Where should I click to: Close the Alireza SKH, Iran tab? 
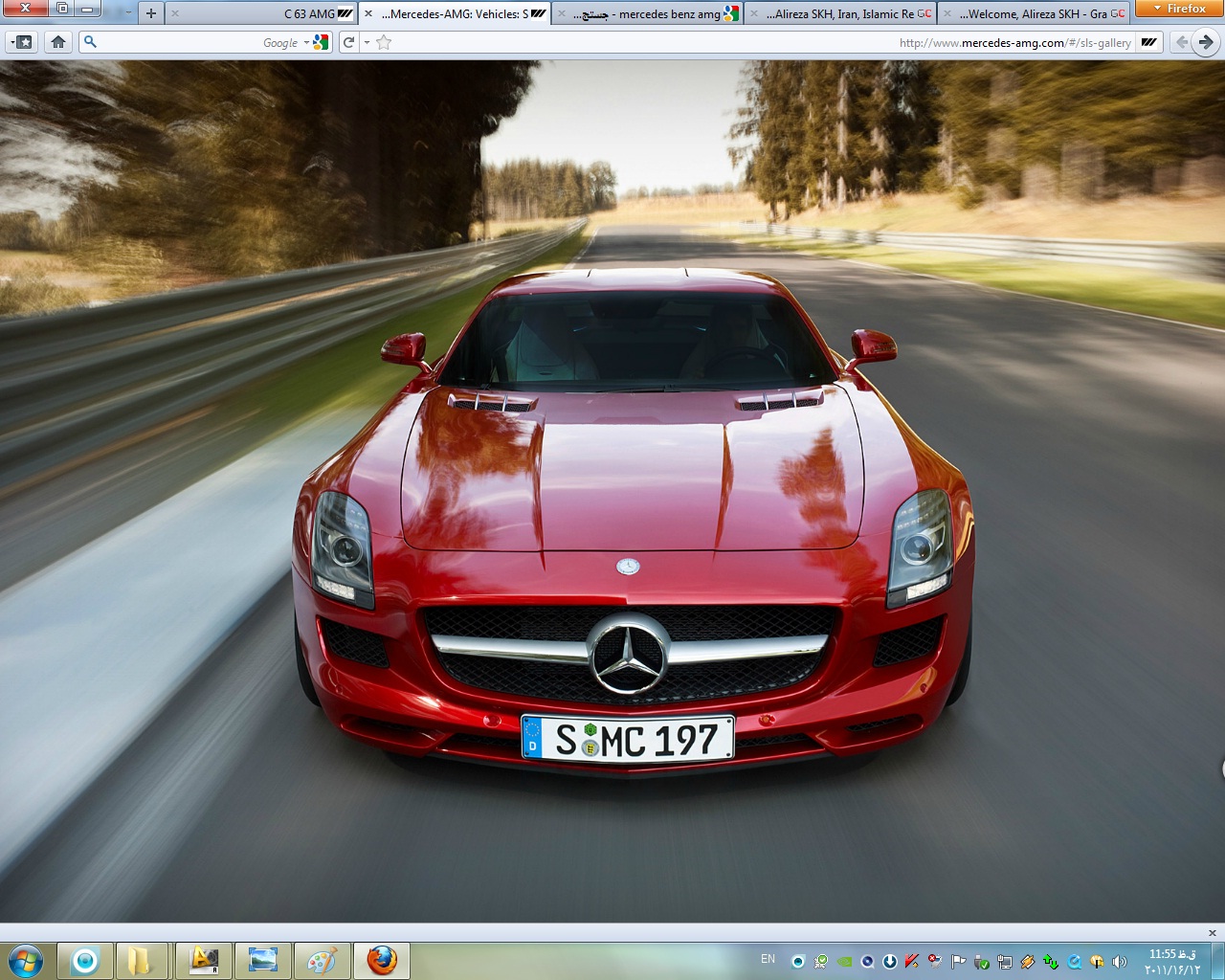click(x=754, y=13)
